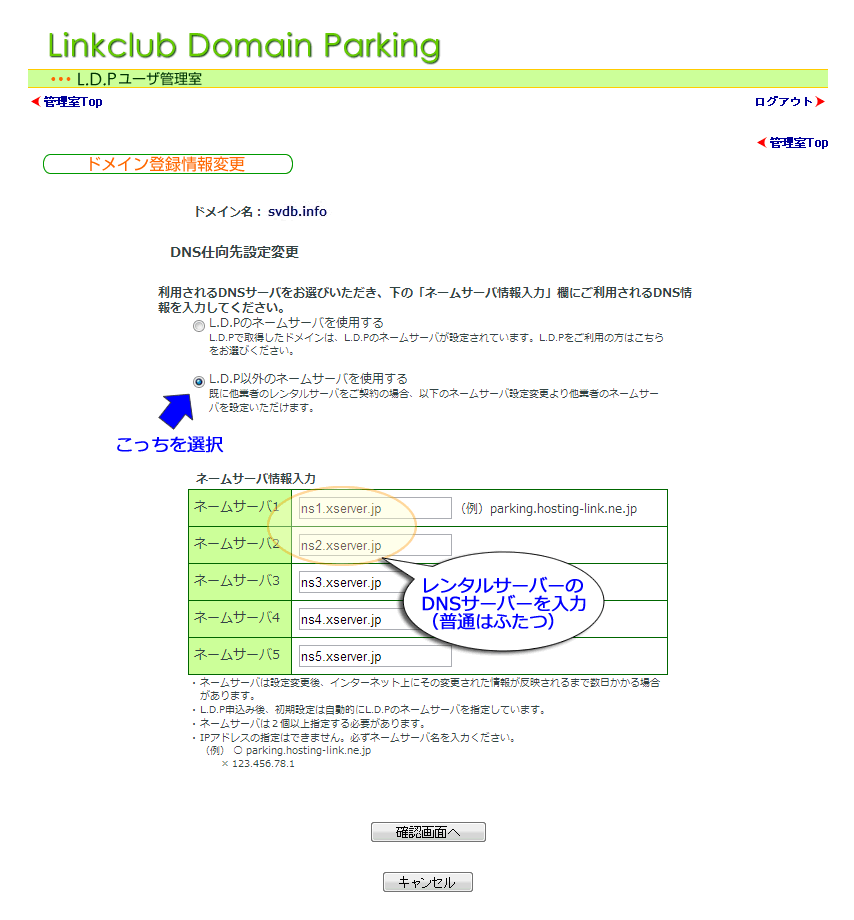Select the L.D.Pのネームサーバを使用する radio button

(x=199, y=326)
